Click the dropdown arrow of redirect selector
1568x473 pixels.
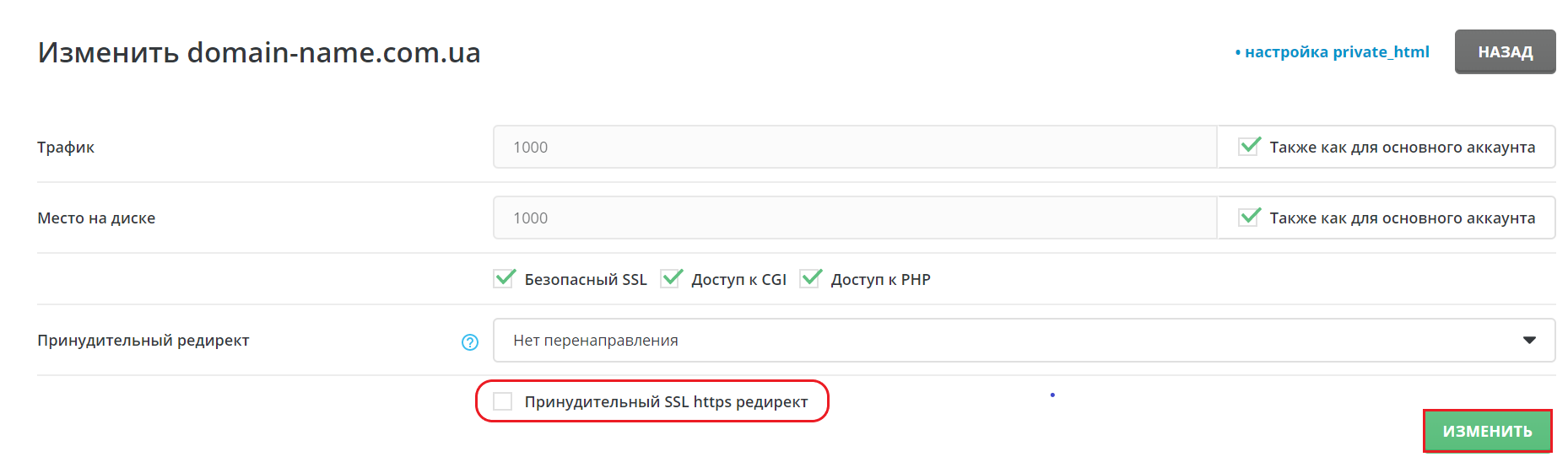point(1529,340)
